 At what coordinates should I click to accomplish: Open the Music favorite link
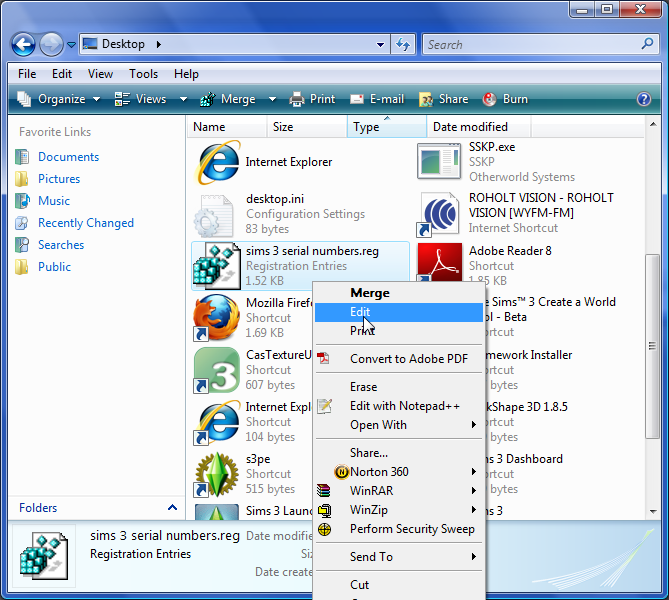pos(54,201)
